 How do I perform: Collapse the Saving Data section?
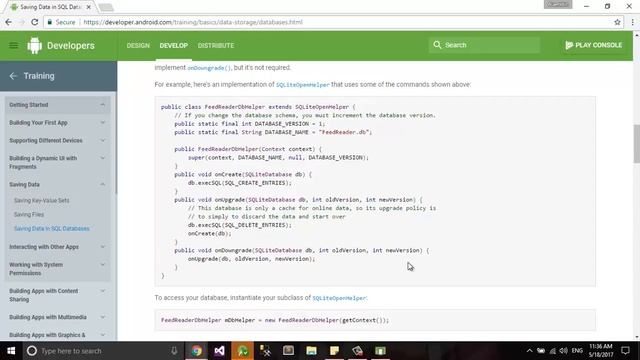(x=58, y=184)
